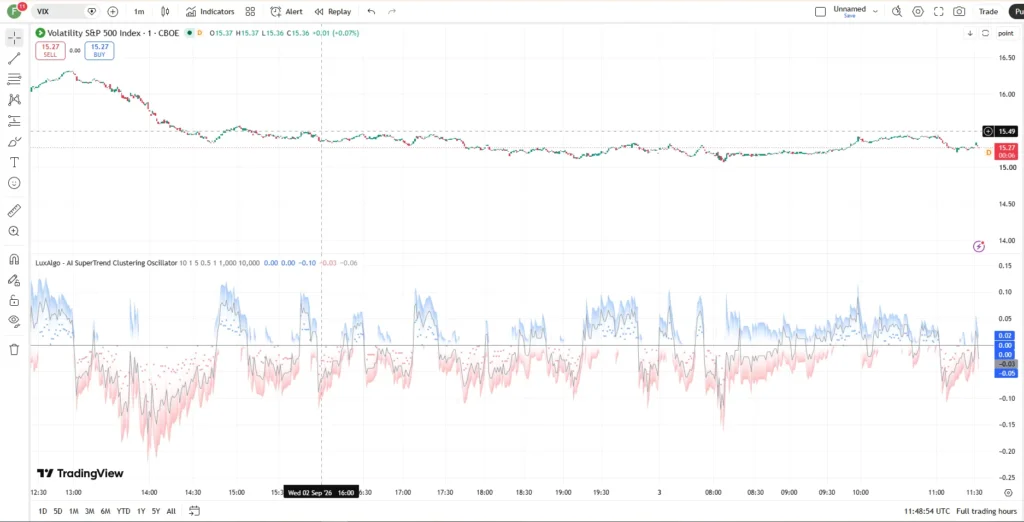
Task: Add symbol with compare plus icon
Action: tap(112, 11)
